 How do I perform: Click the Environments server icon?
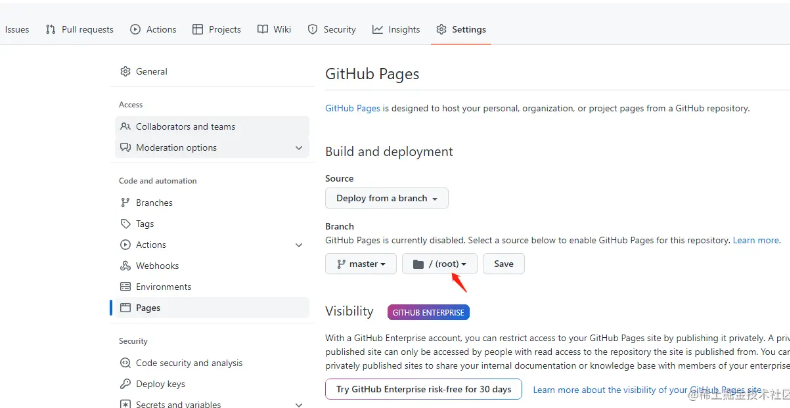(x=125, y=287)
